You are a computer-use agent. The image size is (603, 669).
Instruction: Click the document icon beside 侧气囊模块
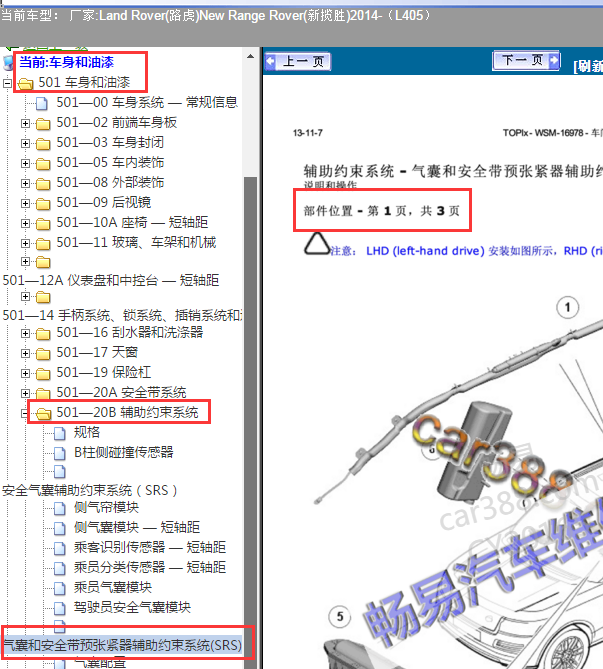point(59,529)
